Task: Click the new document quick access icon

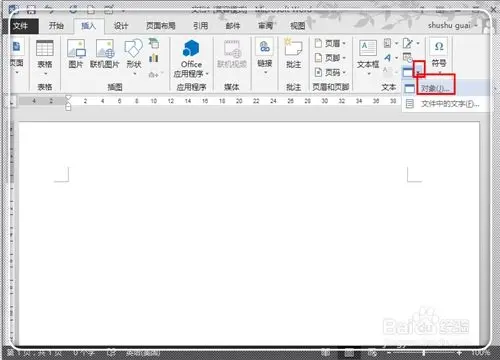Action: [91, 9]
